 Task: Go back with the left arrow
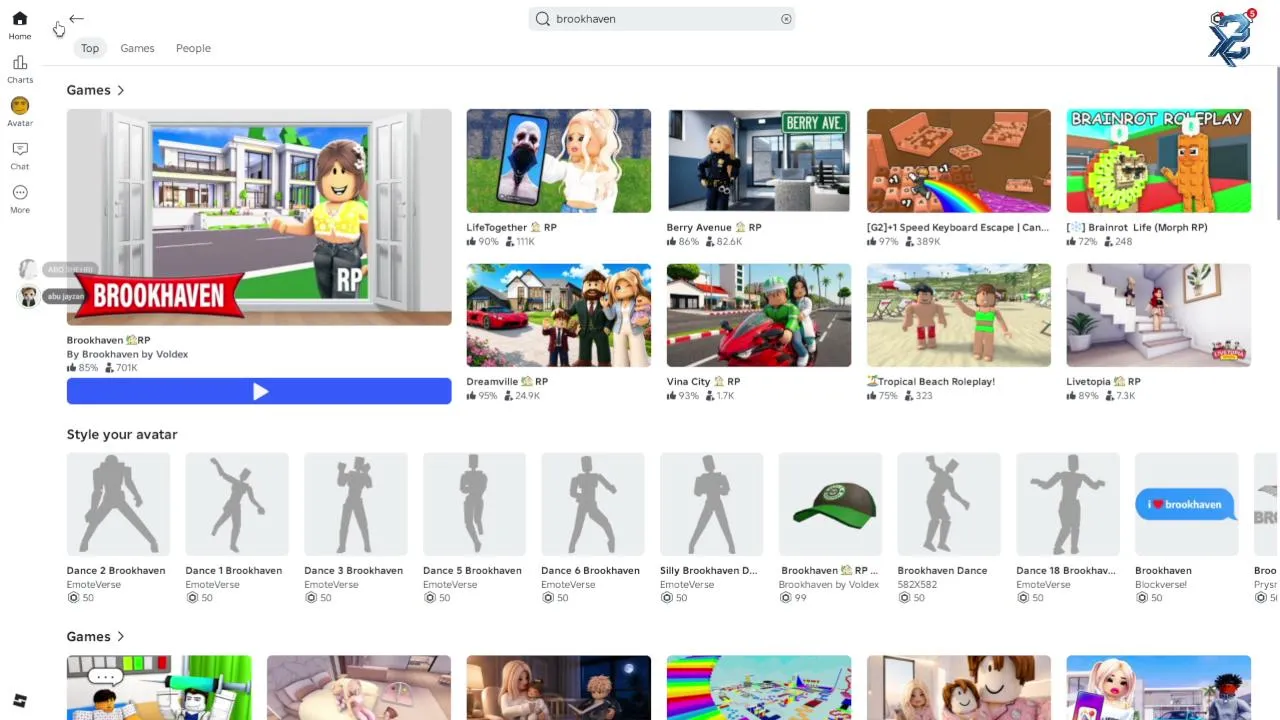77,19
